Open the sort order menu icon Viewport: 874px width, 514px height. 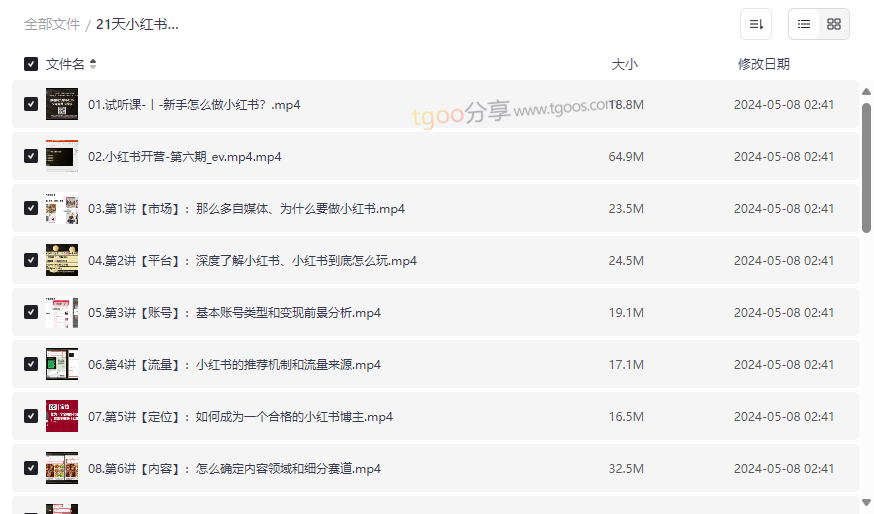(756, 24)
